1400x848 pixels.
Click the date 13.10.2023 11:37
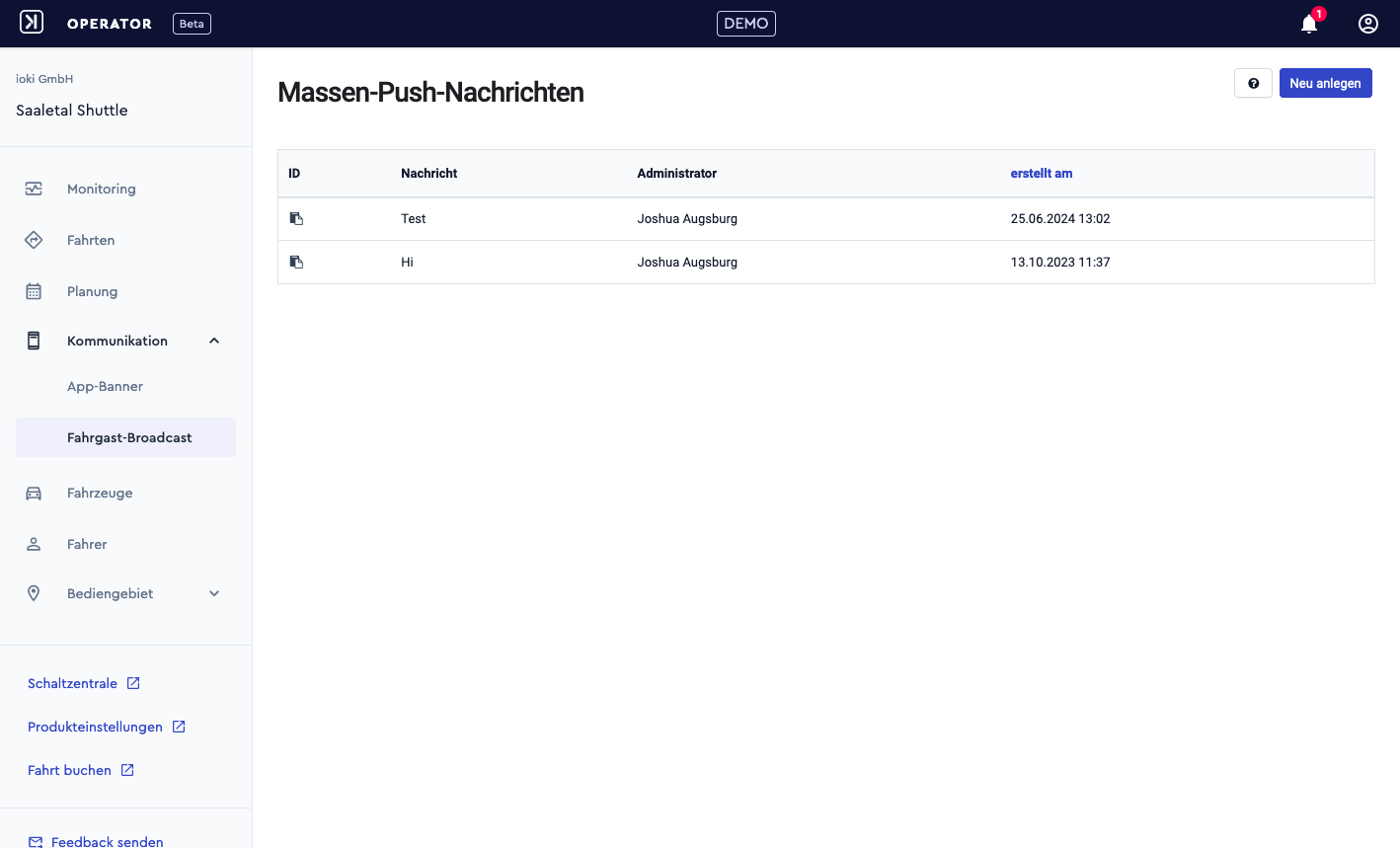1060,262
